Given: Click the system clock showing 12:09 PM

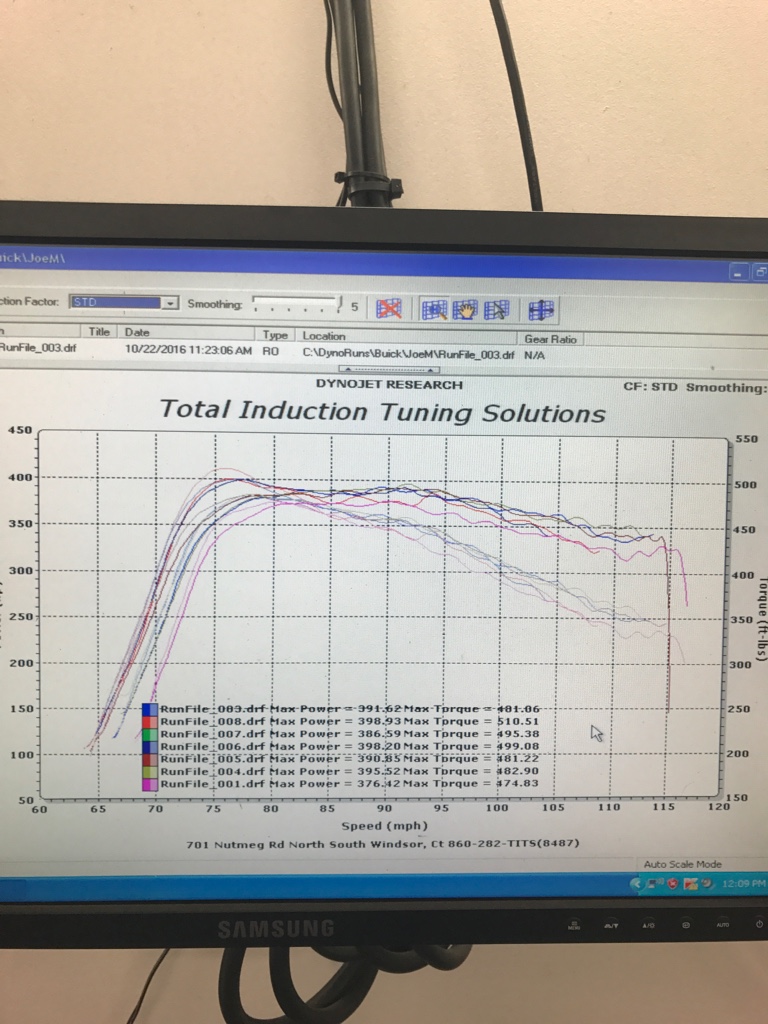Looking at the screenshot, I should click(x=743, y=885).
